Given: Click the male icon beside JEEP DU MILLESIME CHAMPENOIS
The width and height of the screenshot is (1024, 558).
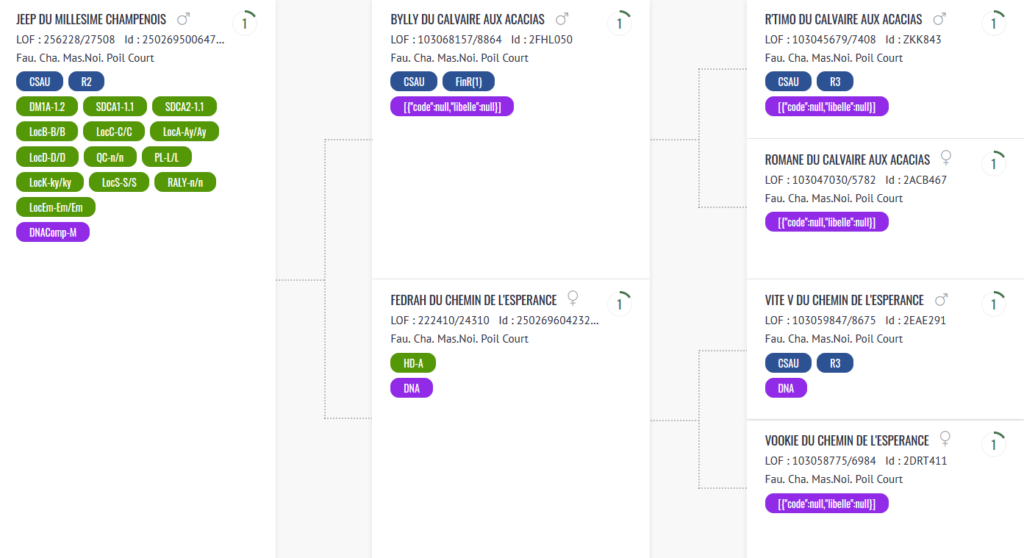Looking at the screenshot, I should (x=184, y=19).
